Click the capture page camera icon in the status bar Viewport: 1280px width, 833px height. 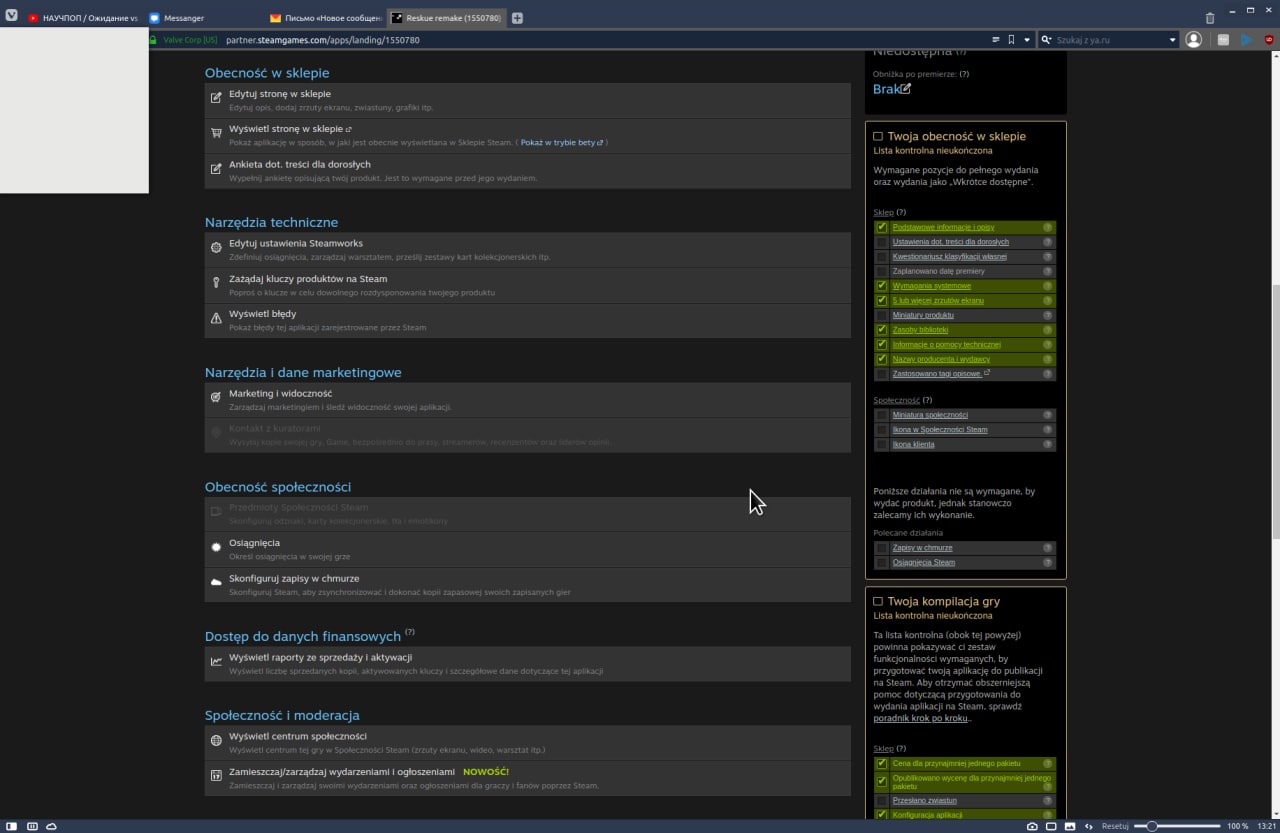pyautogui.click(x=1032, y=826)
